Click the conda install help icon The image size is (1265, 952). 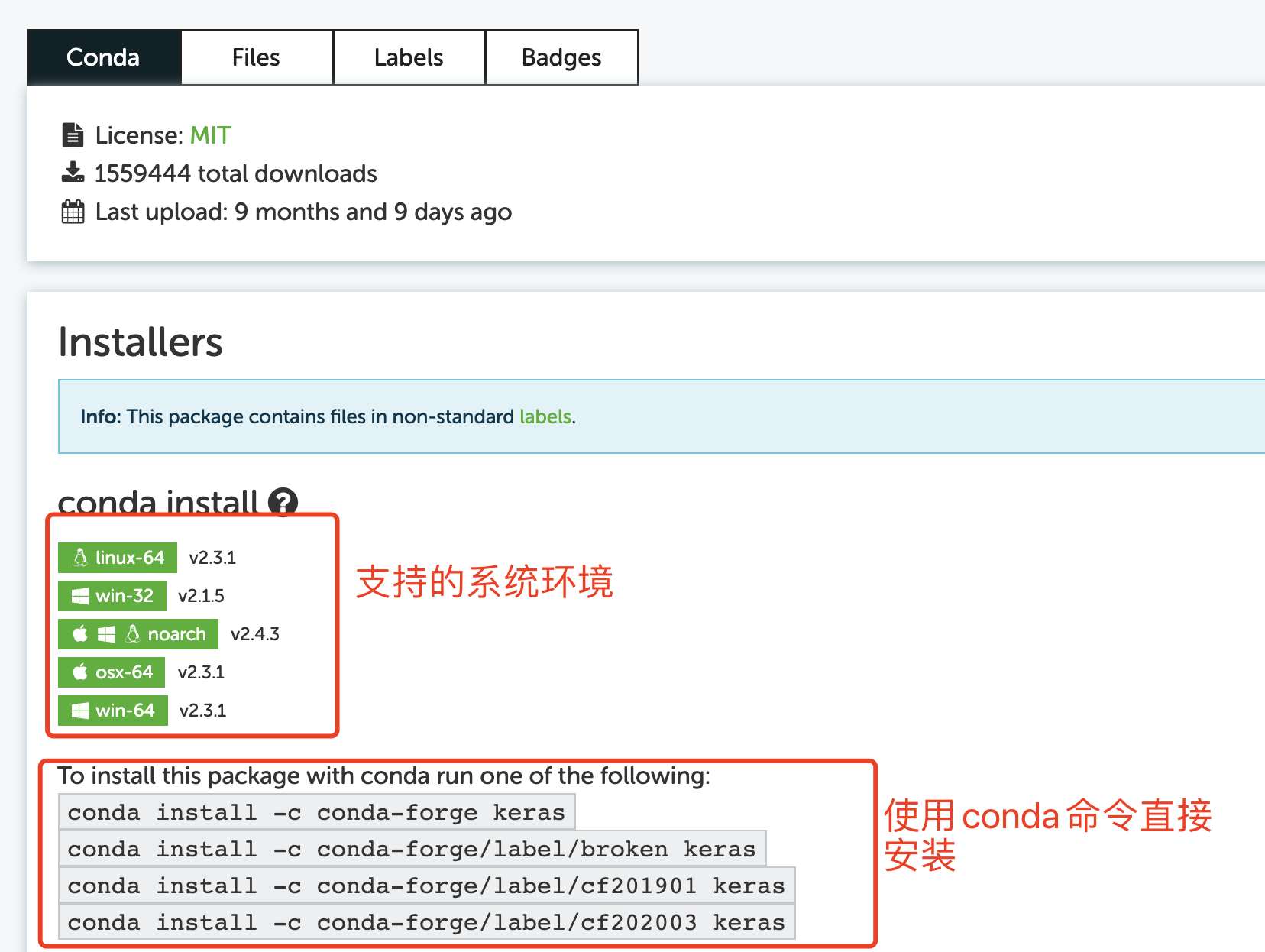283,503
